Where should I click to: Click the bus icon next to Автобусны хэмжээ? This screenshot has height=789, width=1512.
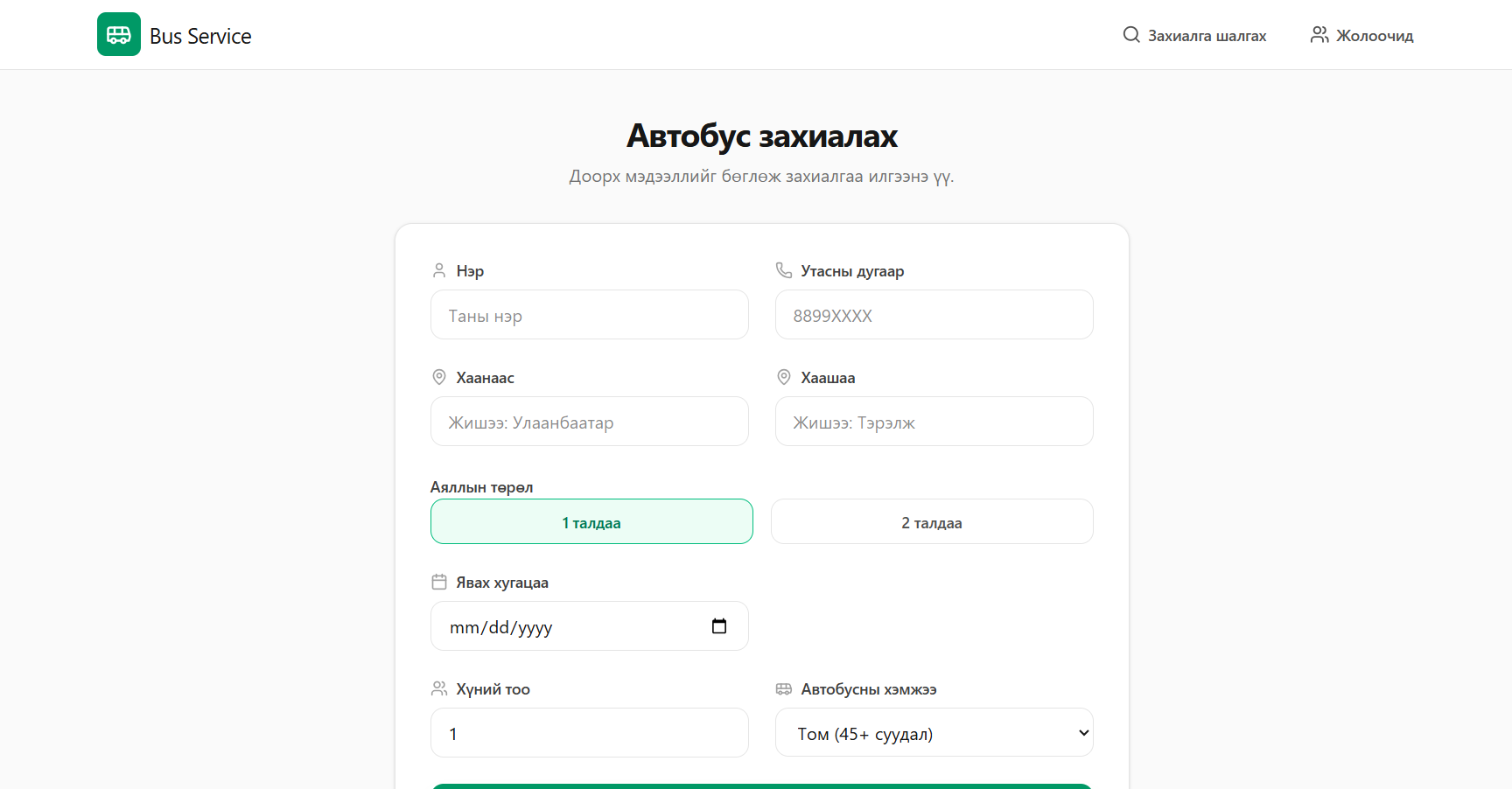[783, 688]
